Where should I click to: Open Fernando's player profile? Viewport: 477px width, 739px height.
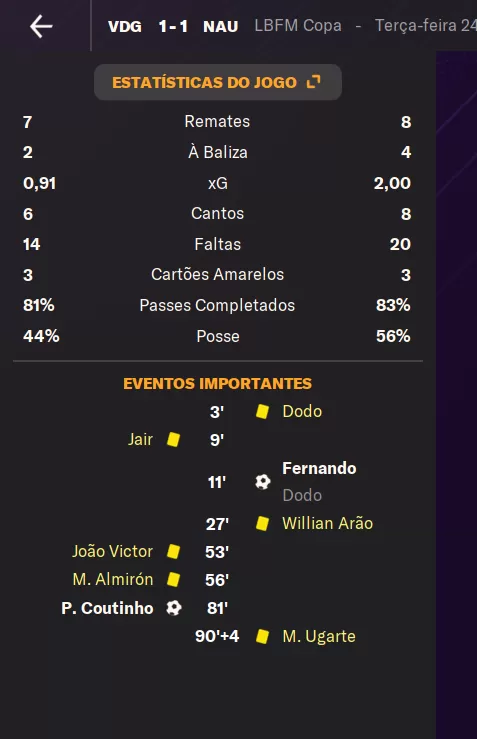[x=319, y=468]
